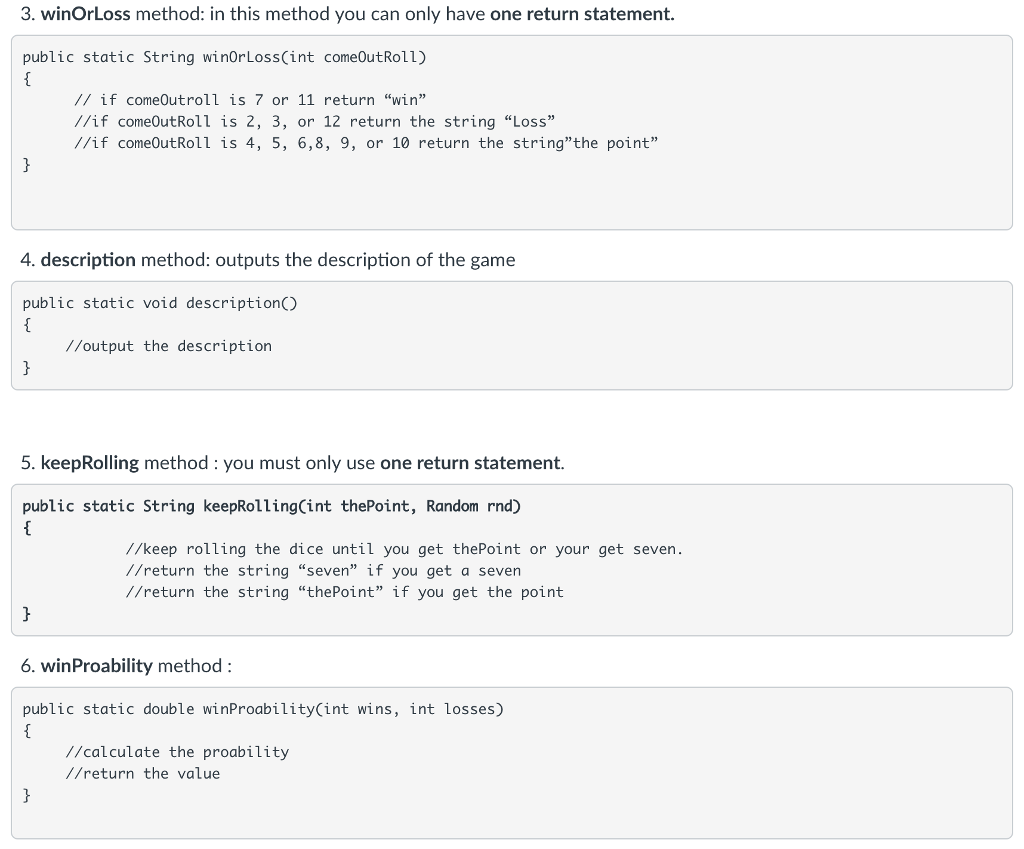Click comment about returning "the point"

366,143
